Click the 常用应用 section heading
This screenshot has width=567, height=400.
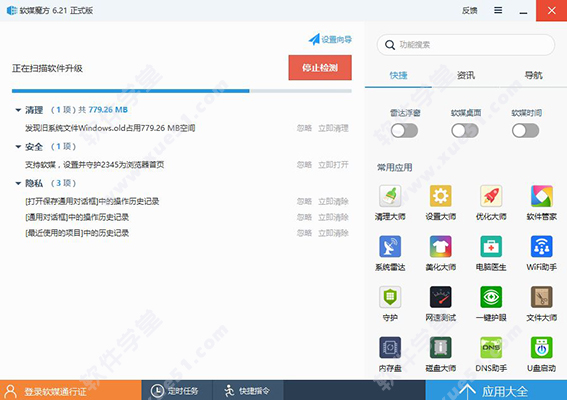[395, 167]
